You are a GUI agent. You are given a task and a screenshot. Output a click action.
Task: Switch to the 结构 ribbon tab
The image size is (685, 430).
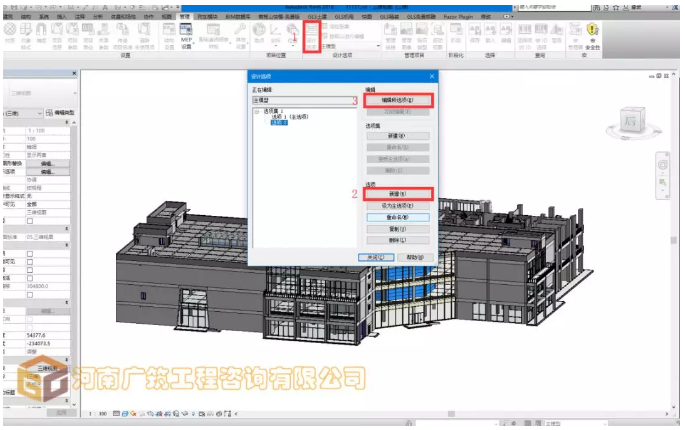pos(26,17)
